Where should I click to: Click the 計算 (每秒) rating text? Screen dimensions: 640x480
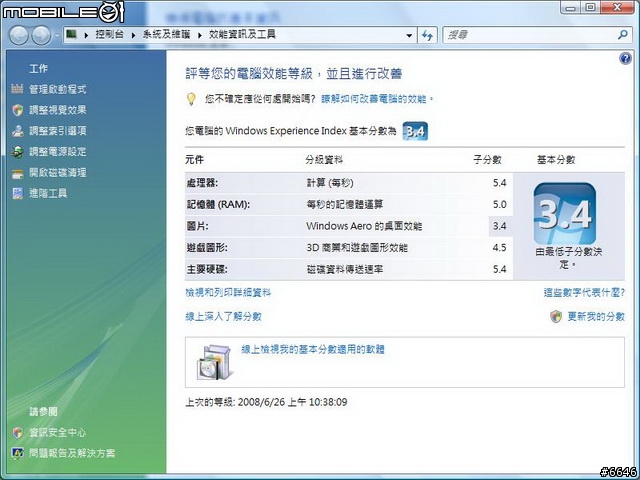point(330,183)
